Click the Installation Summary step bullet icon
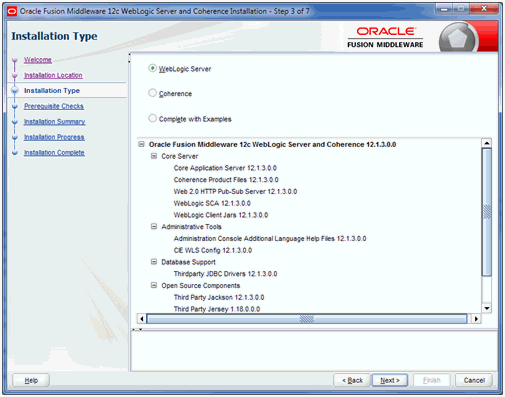Screen dimensions: 505x397 point(15,122)
